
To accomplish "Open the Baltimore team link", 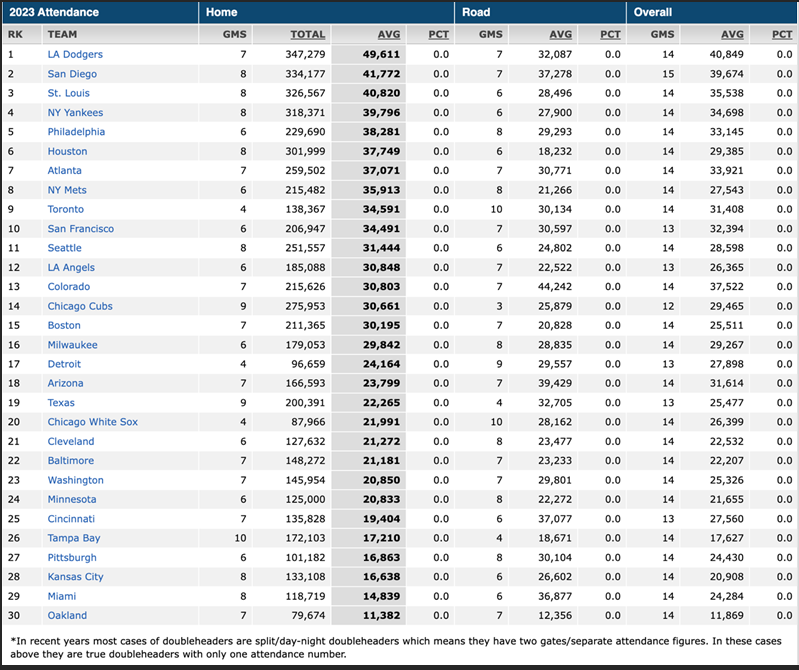I will tap(70, 461).
